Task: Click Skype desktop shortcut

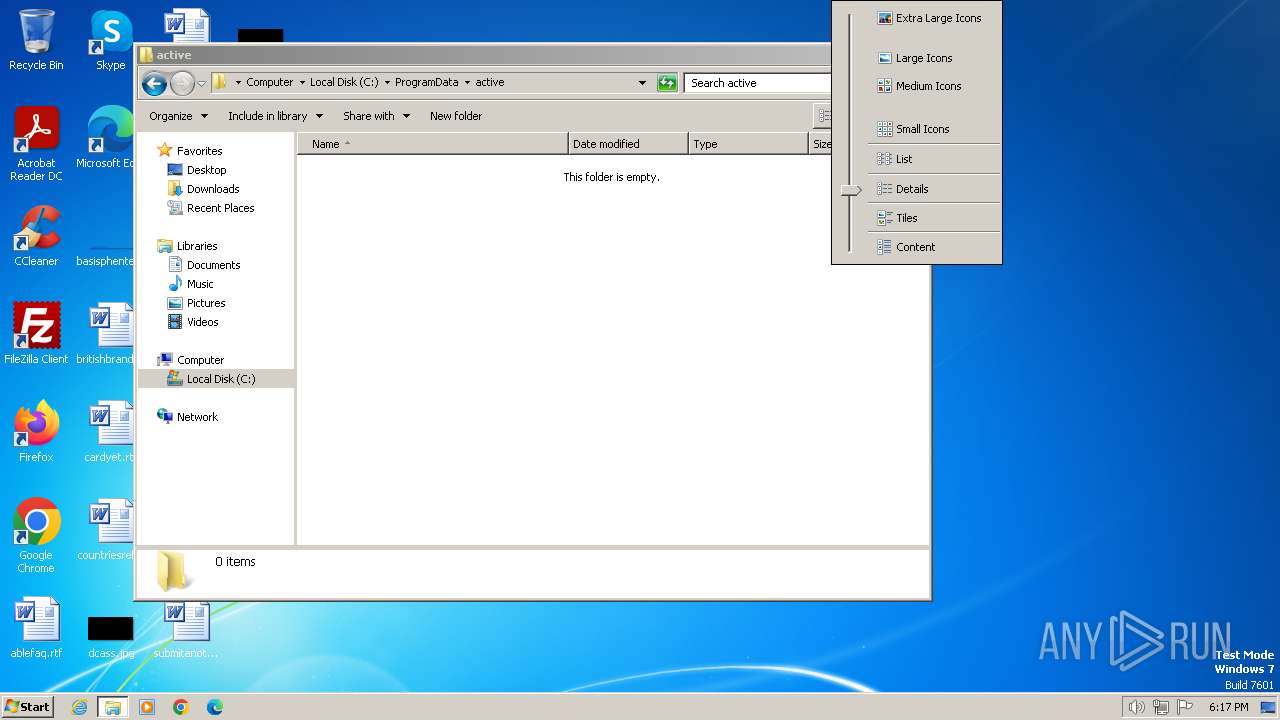Action: coord(110,40)
